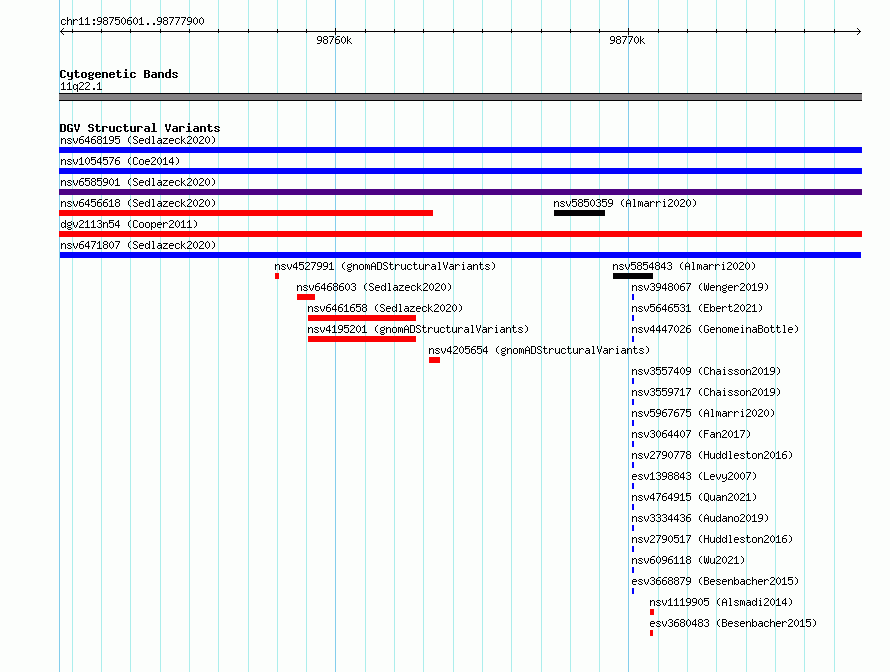Select the red bar under nsv4195201
The width and height of the screenshot is (890, 672).
point(362,339)
